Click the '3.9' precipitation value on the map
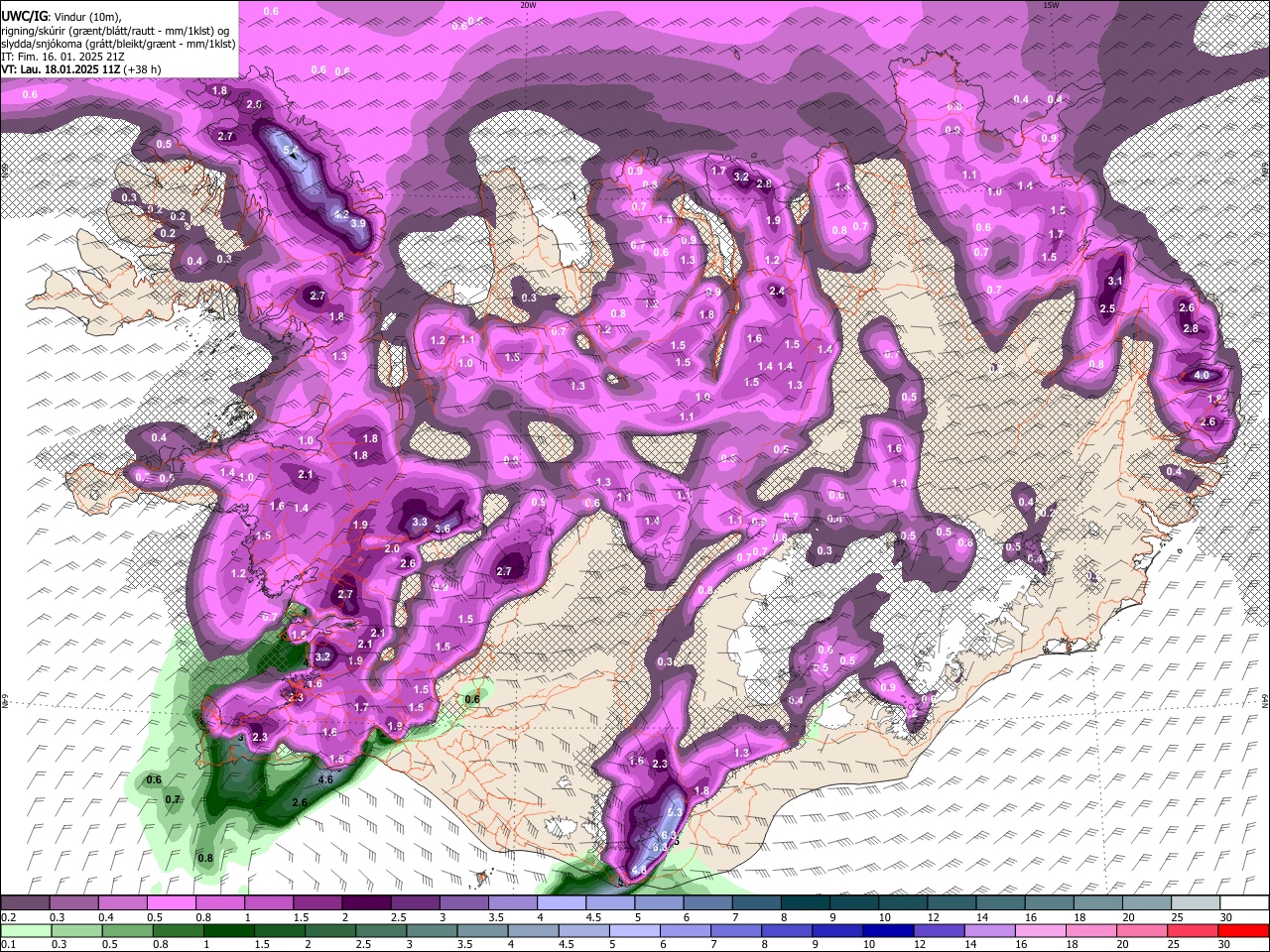Viewport: 1270px width, 952px height. point(358,224)
